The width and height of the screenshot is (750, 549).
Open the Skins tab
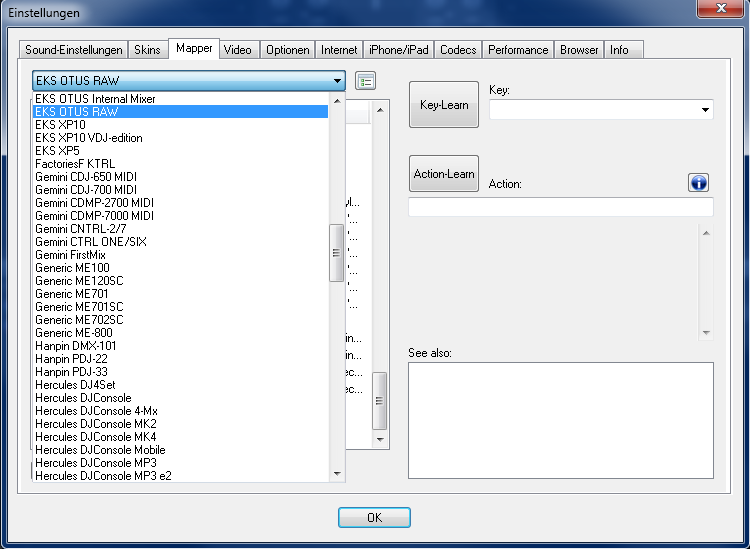(x=147, y=50)
